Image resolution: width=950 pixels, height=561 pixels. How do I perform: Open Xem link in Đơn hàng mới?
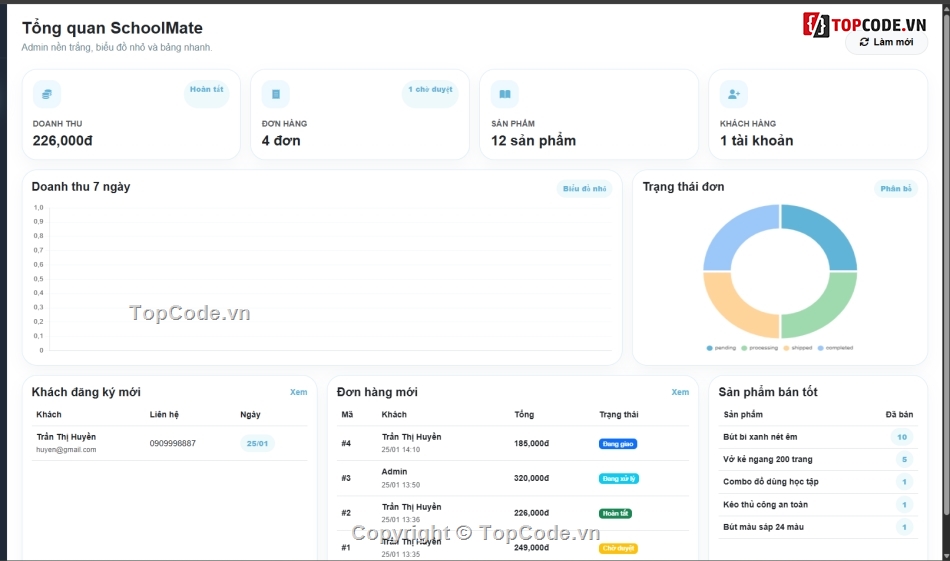680,392
